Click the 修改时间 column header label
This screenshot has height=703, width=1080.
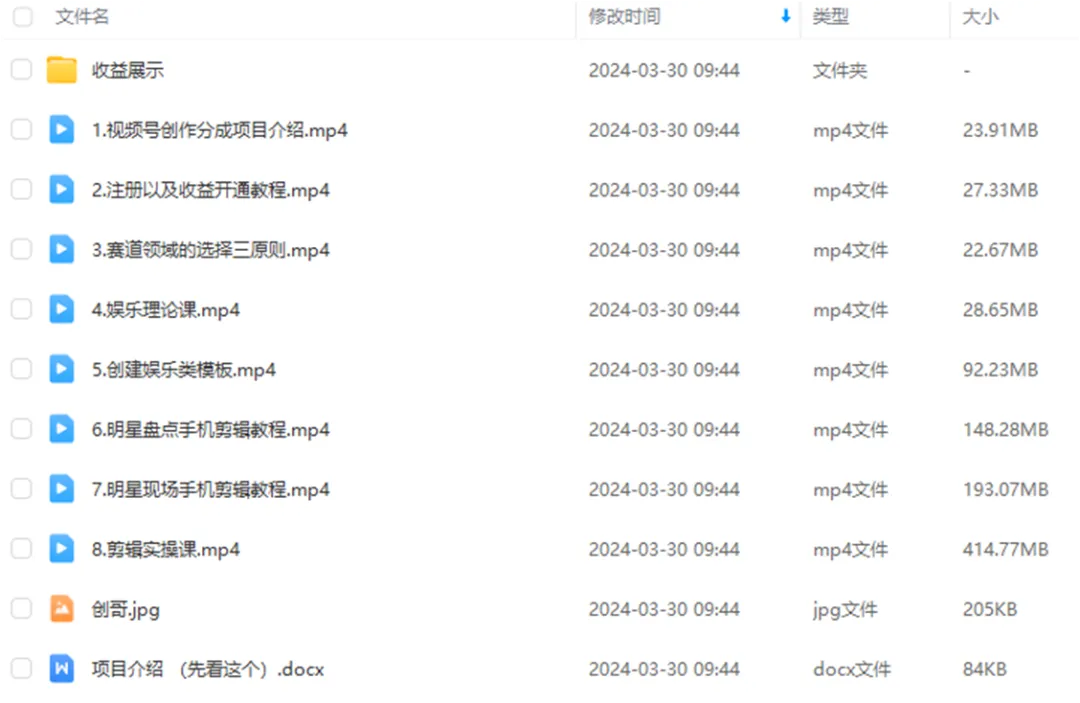624,17
